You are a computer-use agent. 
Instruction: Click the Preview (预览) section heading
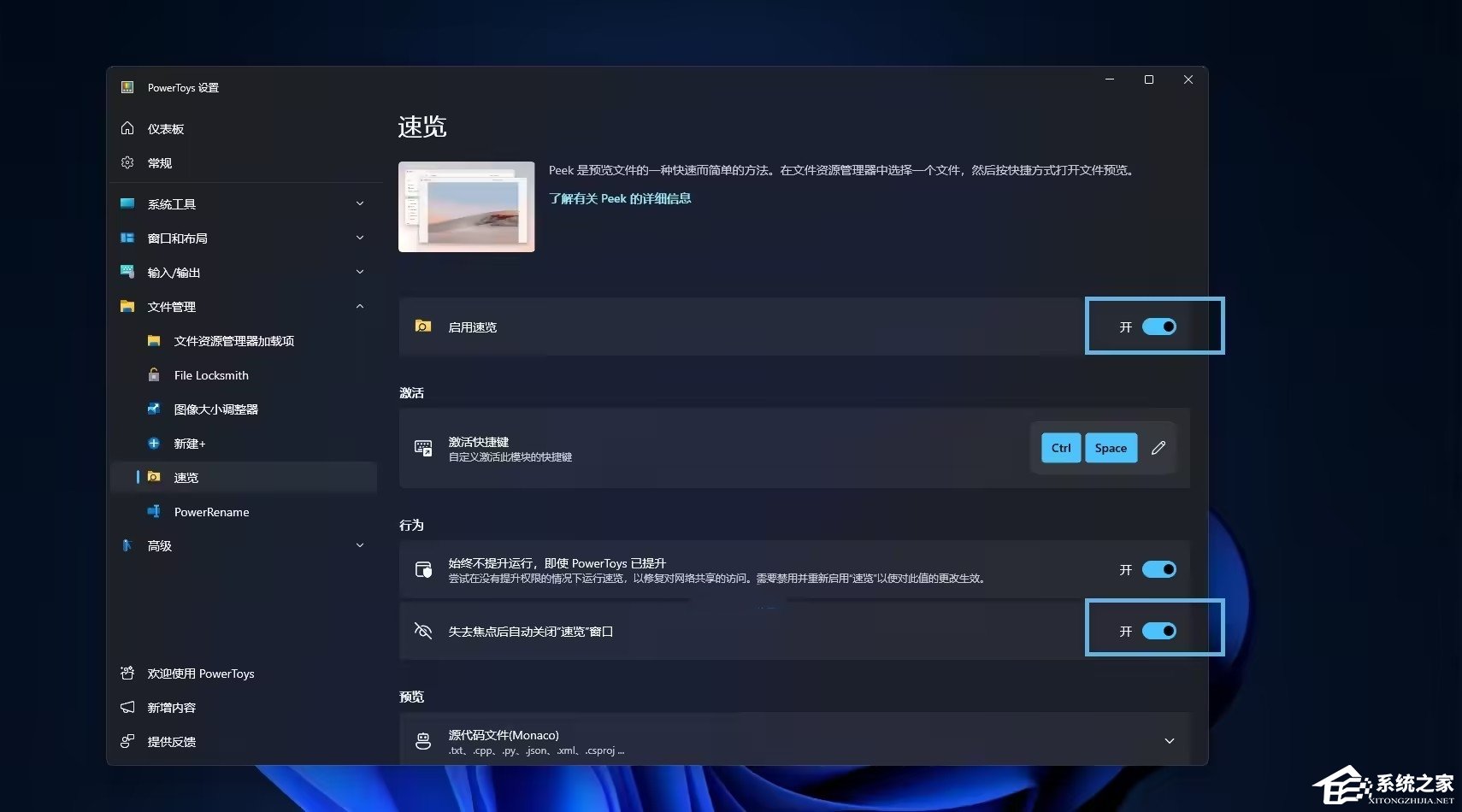pos(411,697)
